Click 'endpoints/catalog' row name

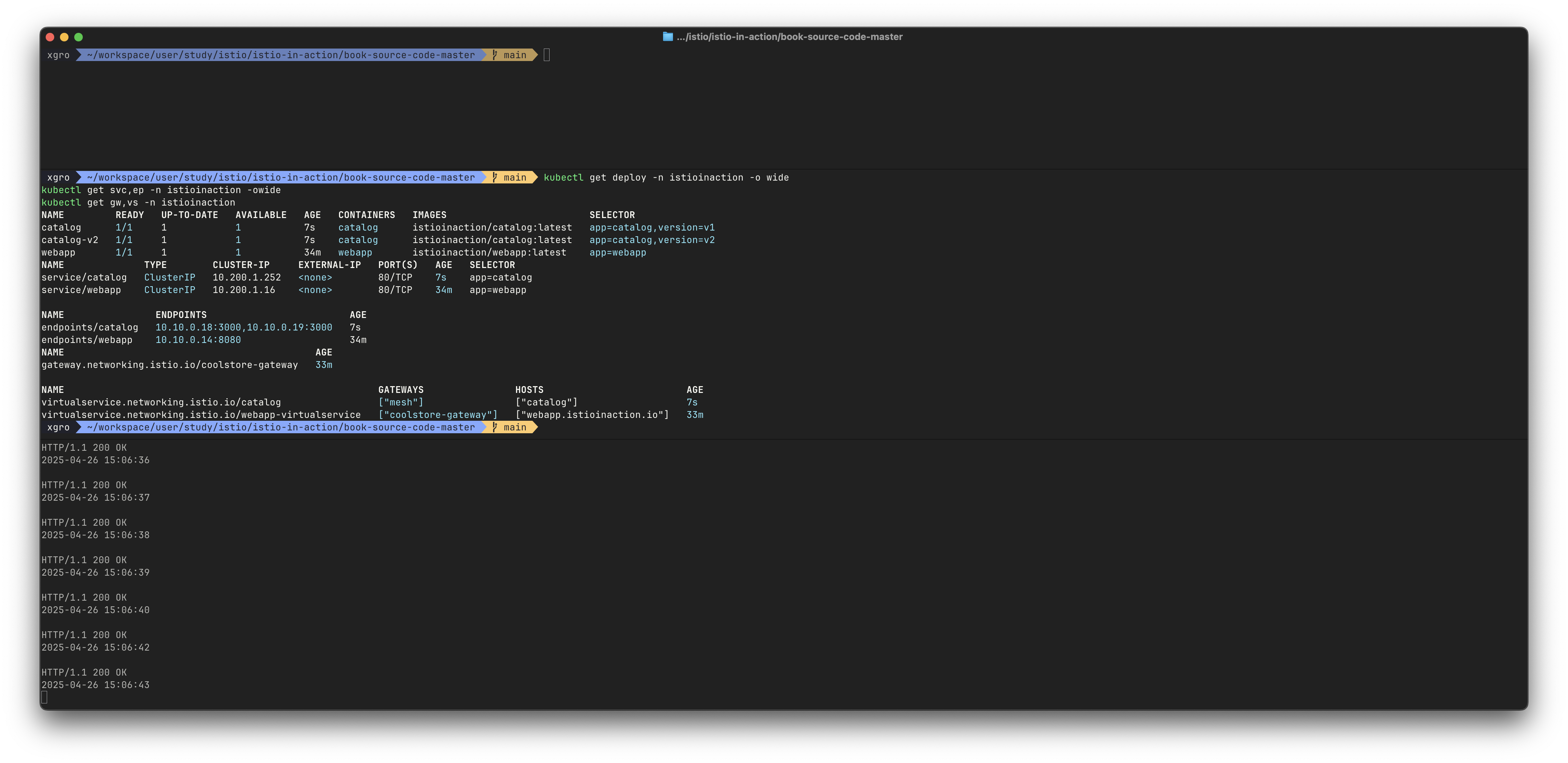90,327
